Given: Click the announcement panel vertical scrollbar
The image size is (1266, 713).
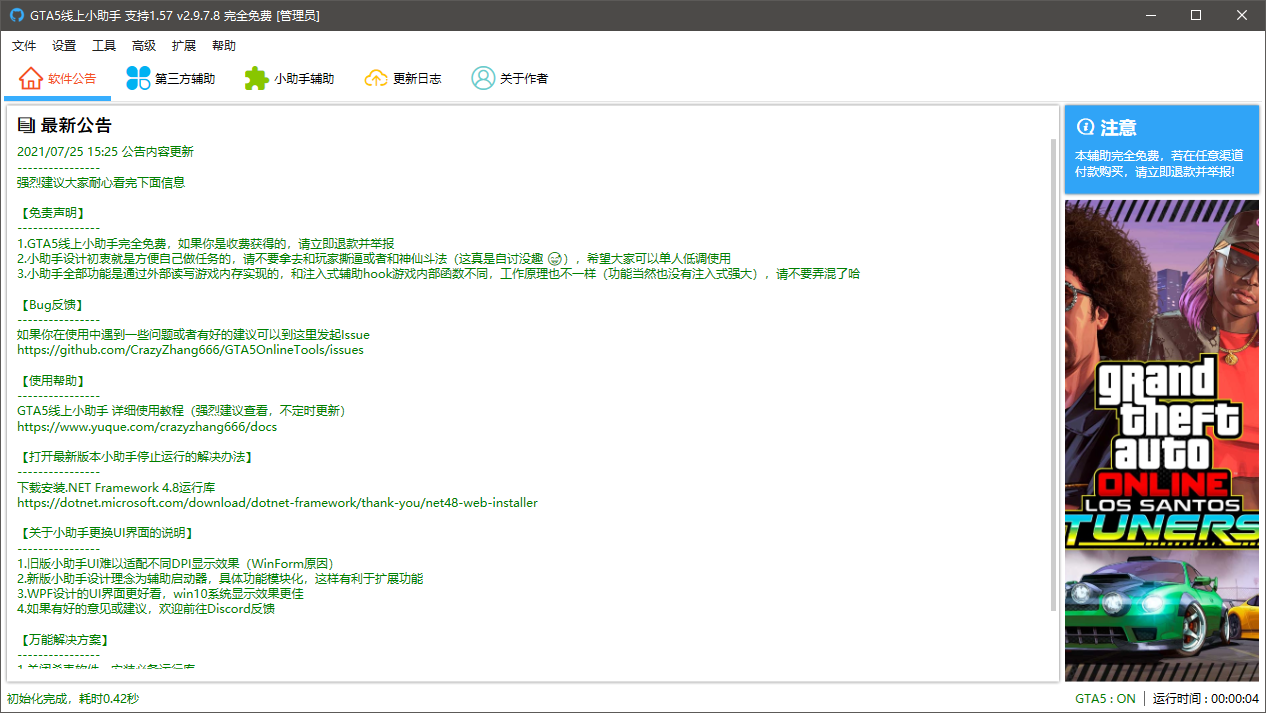Looking at the screenshot, I should 1052,375.
